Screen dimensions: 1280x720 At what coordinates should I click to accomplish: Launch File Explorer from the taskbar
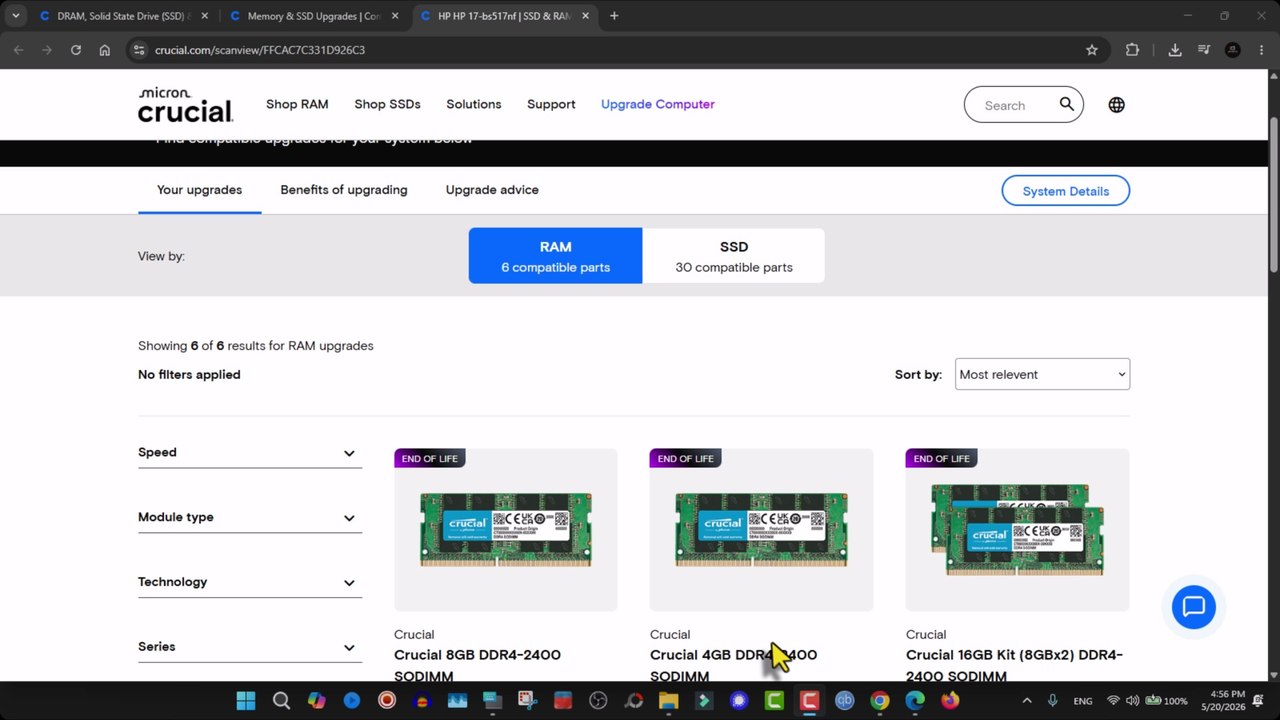pos(668,701)
